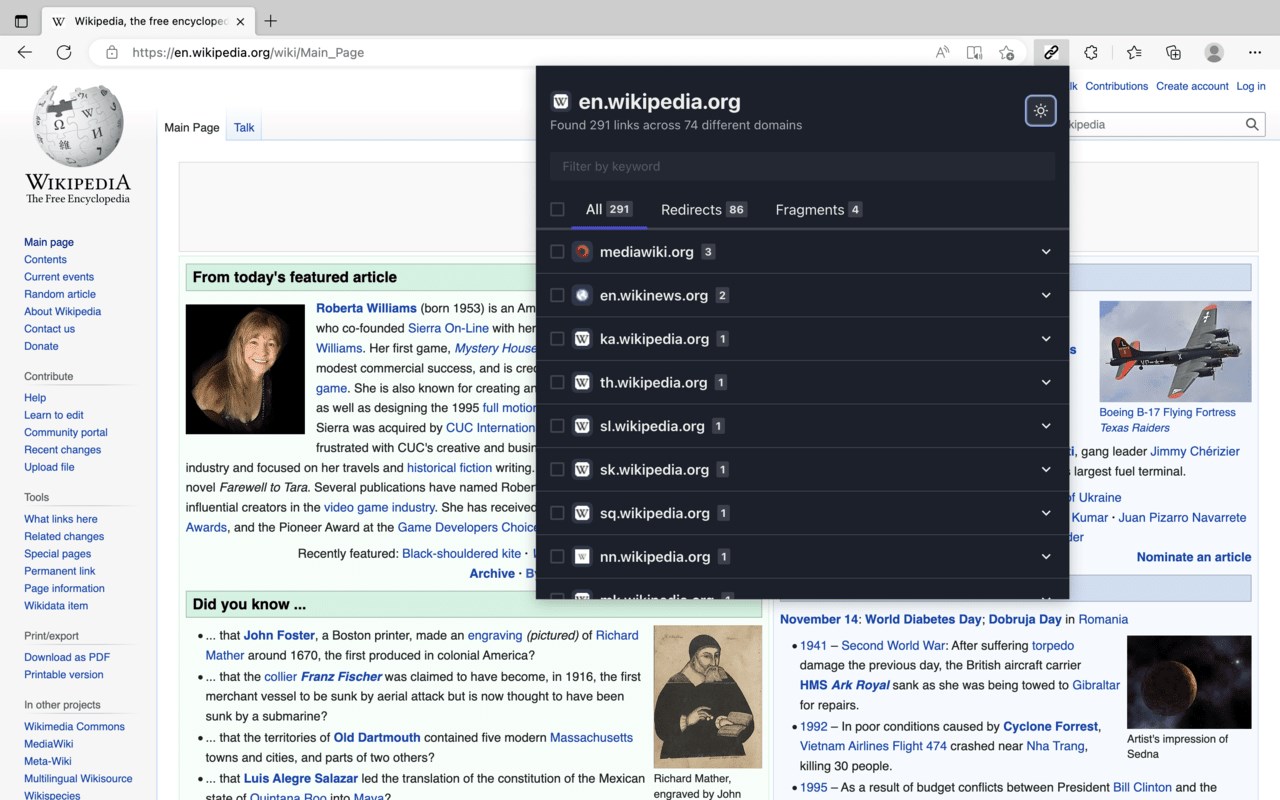Click the mediawiki.org favicon

point(582,252)
